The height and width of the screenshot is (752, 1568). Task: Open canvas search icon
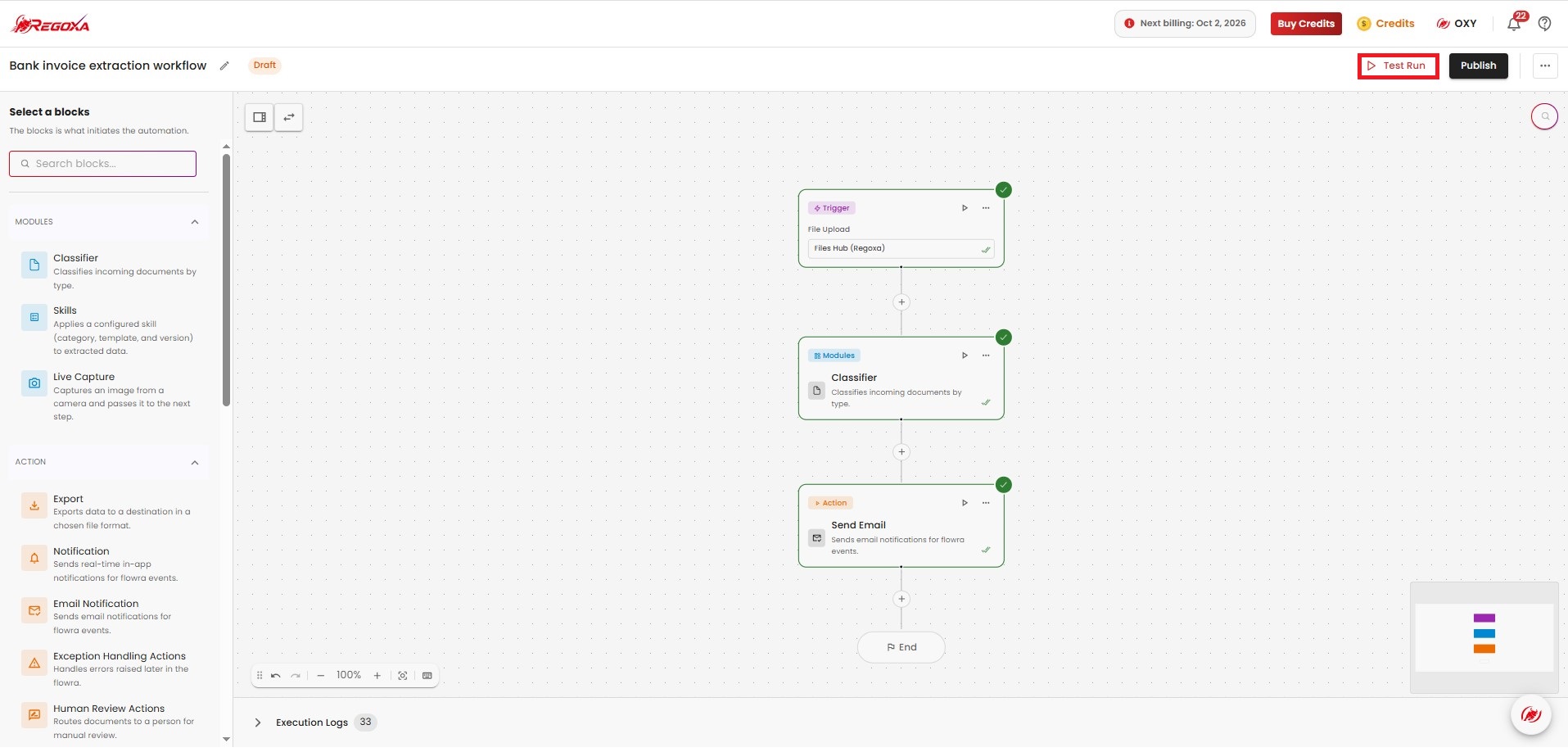pyautogui.click(x=1544, y=116)
